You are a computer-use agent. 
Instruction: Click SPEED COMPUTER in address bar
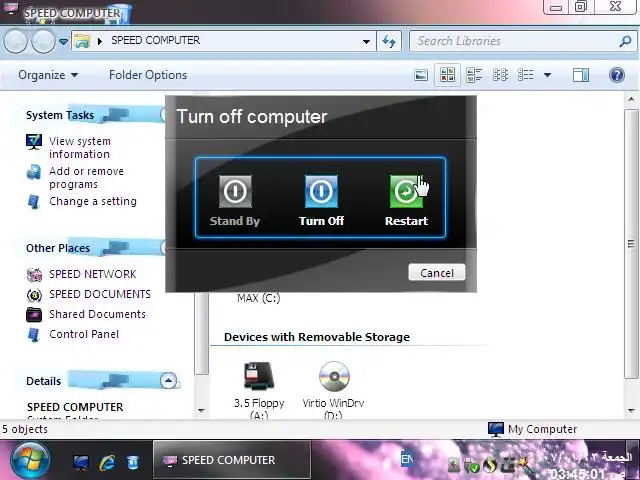tap(156, 40)
